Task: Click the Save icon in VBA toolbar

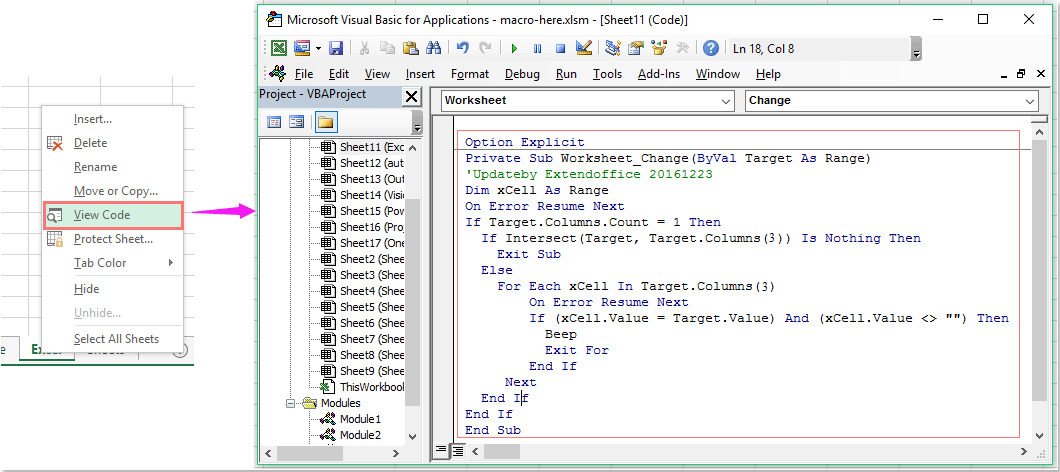Action: tap(336, 48)
